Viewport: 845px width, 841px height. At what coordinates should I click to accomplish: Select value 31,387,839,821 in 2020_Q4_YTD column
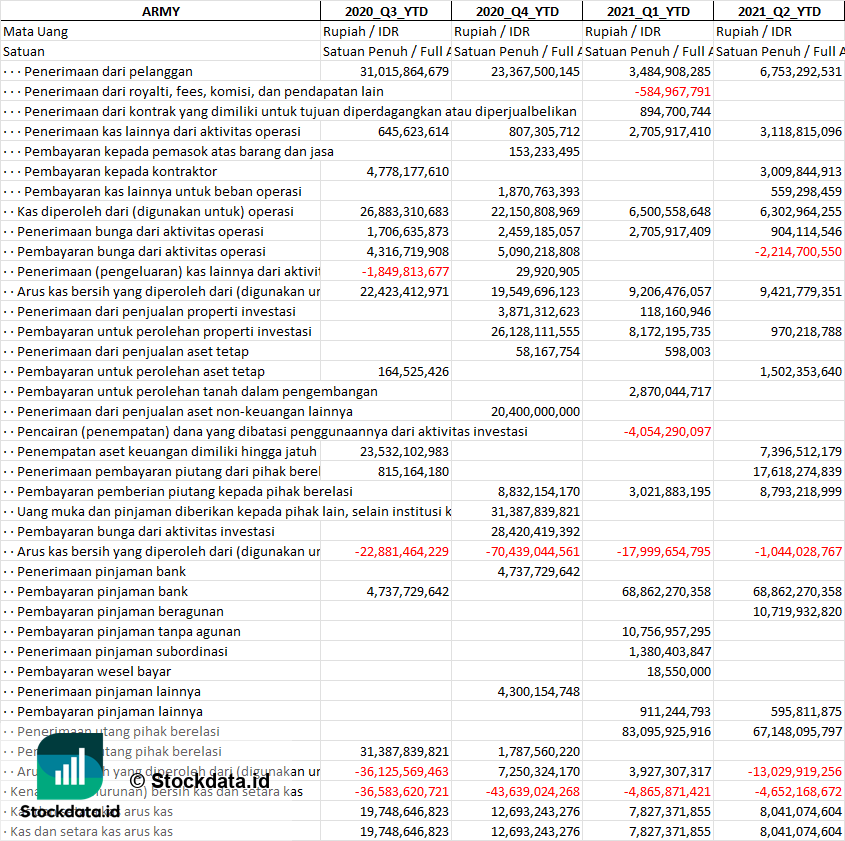coord(535,511)
